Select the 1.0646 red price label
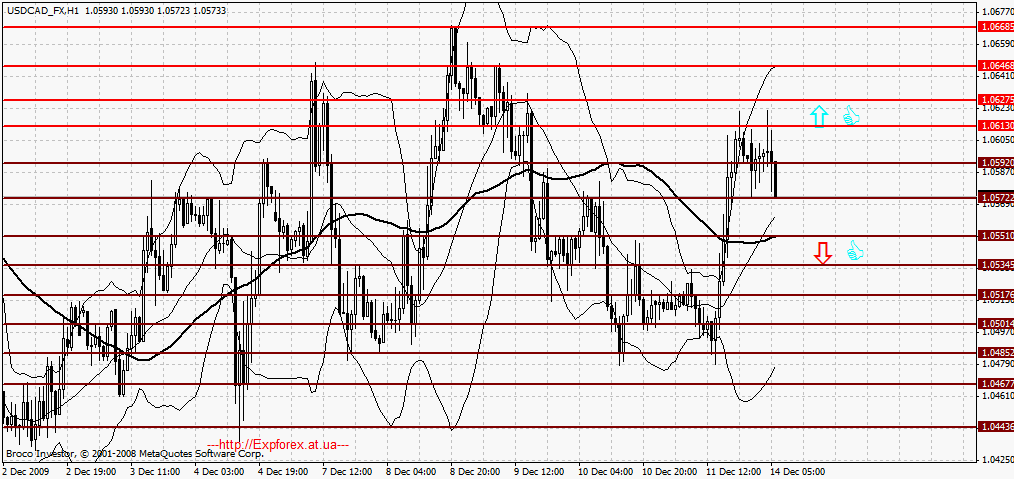 pos(997,66)
